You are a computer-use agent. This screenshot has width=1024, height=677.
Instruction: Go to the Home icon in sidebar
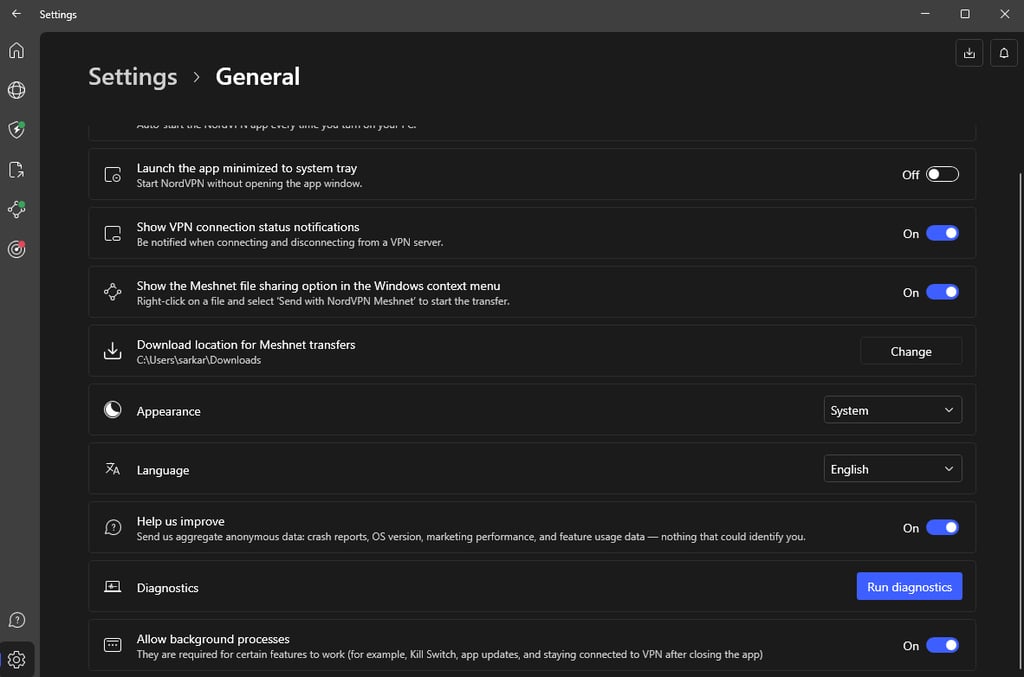coord(16,50)
